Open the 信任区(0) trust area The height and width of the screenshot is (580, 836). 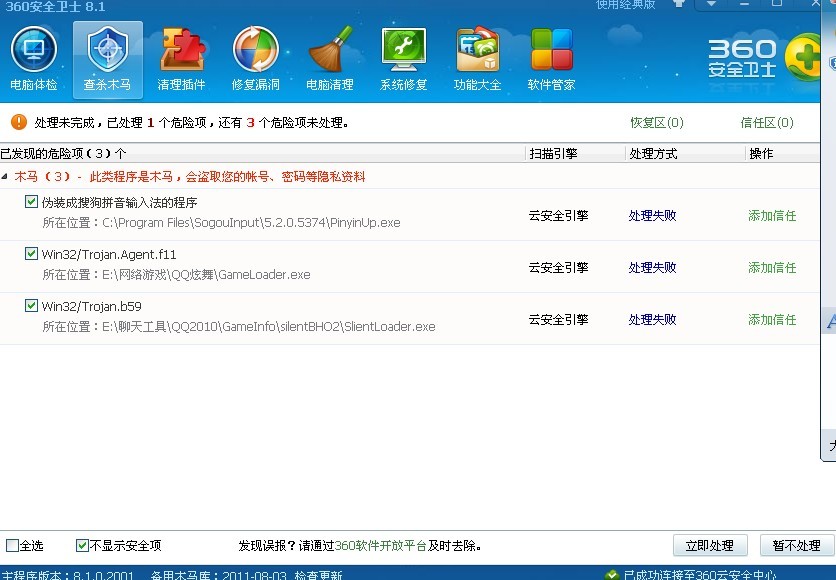pyautogui.click(x=767, y=123)
